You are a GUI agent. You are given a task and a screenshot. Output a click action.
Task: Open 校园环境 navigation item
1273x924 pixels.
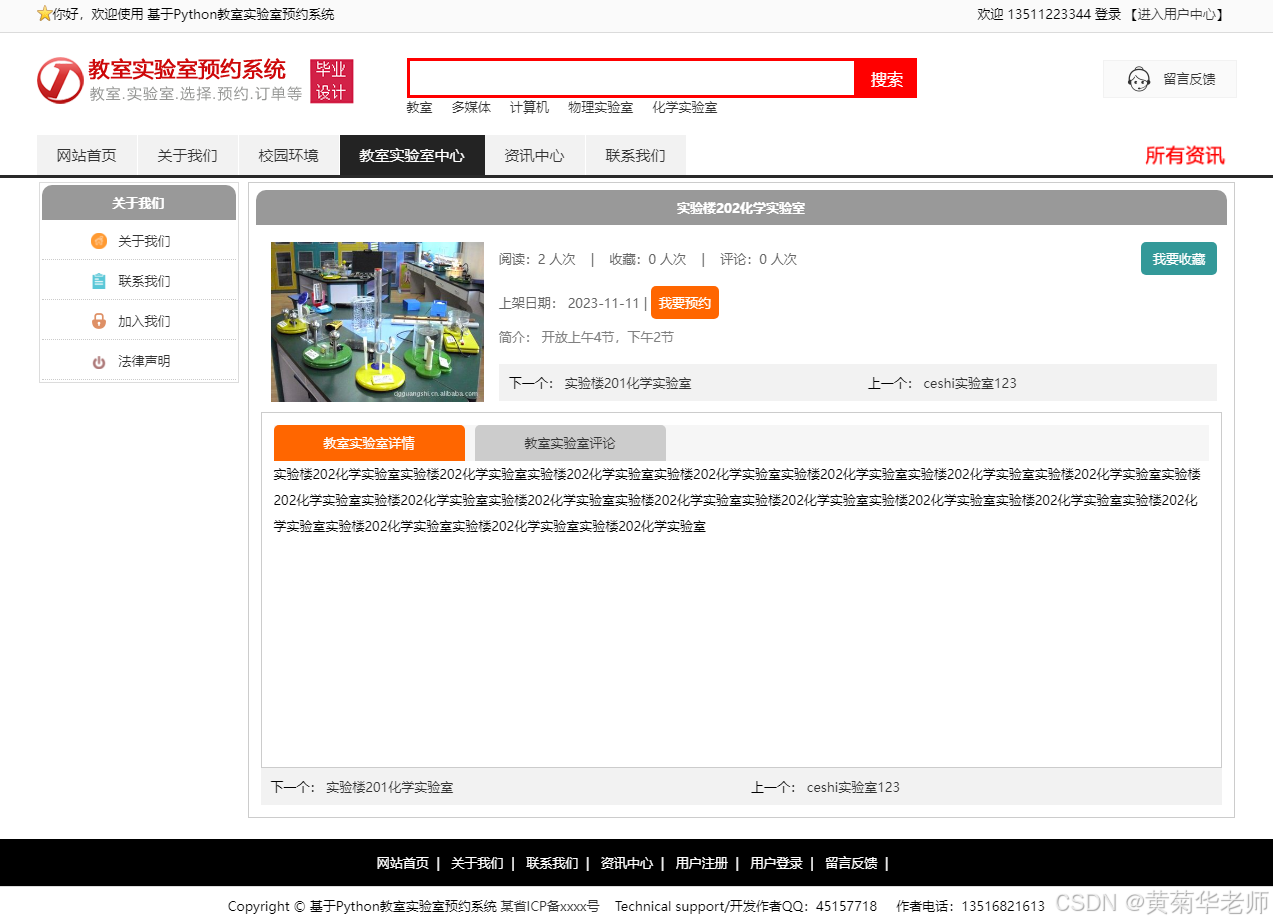click(x=288, y=155)
